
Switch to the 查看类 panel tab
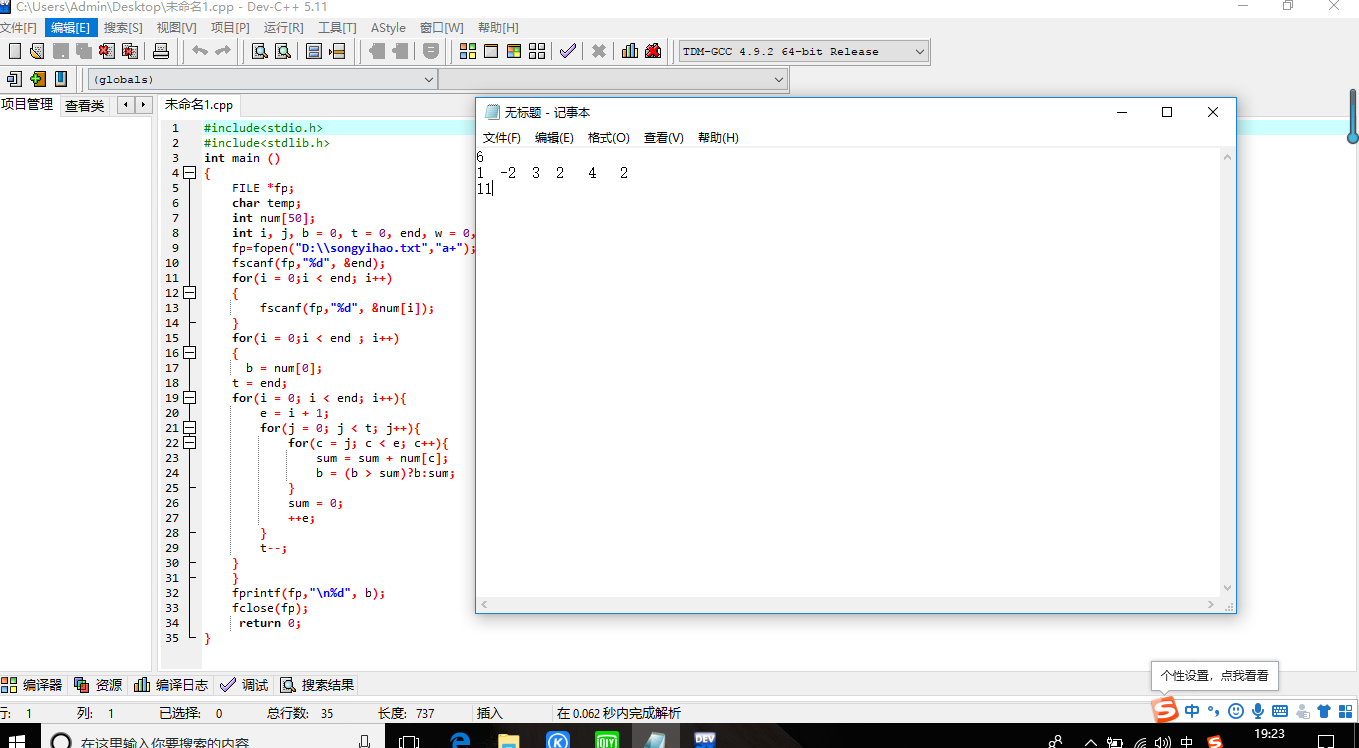(x=85, y=105)
